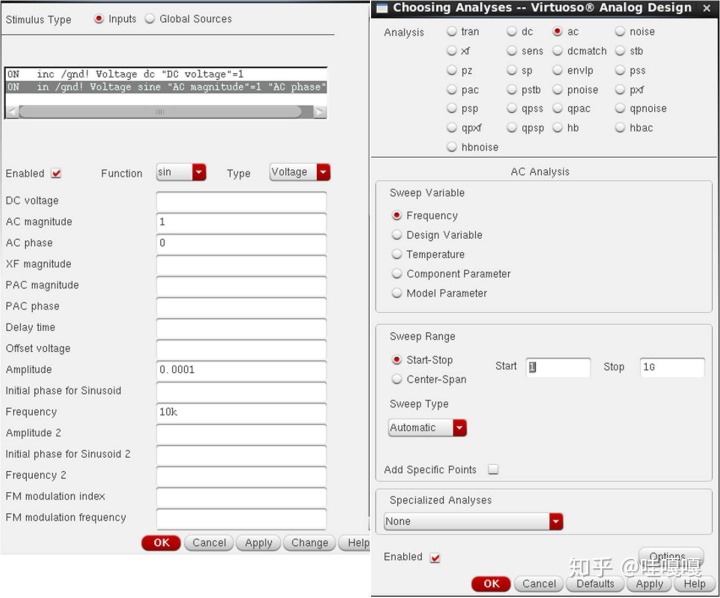
Task: Cancel the Choosing Analyses window
Action: point(539,584)
